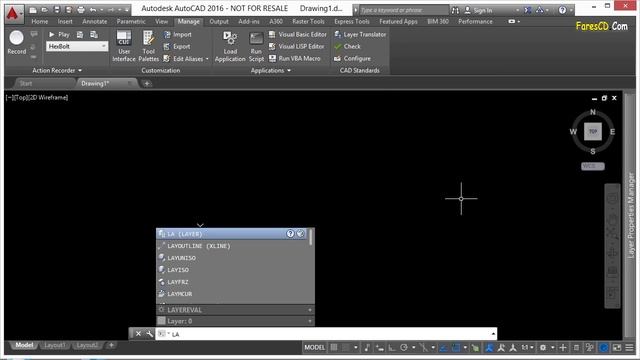Click Import customizations
The height and width of the screenshot is (360, 640).
click(x=178, y=35)
